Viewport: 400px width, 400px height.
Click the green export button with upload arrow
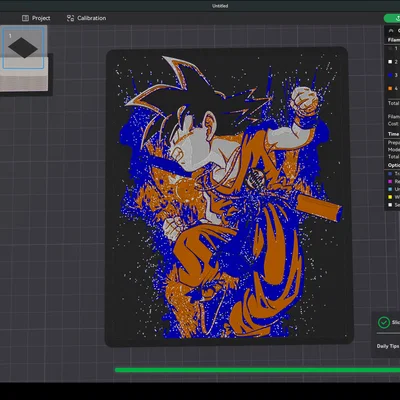pos(393,18)
